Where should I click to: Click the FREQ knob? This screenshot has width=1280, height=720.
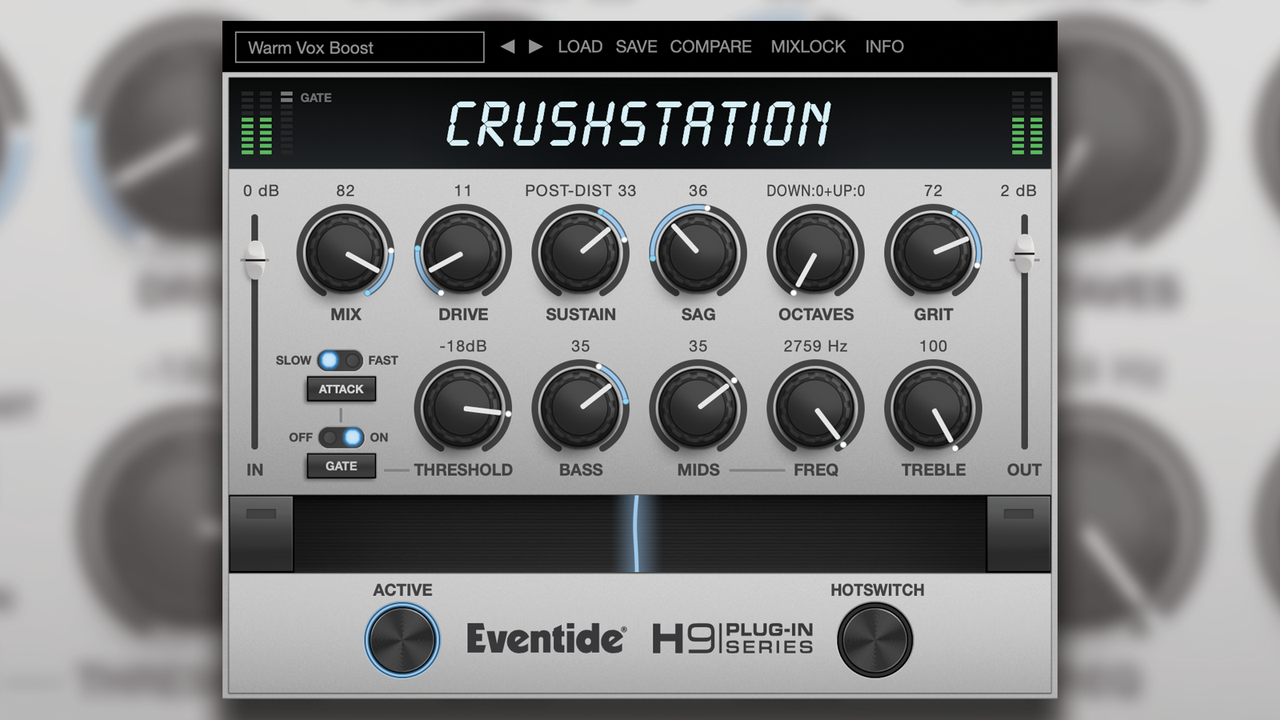tap(815, 407)
